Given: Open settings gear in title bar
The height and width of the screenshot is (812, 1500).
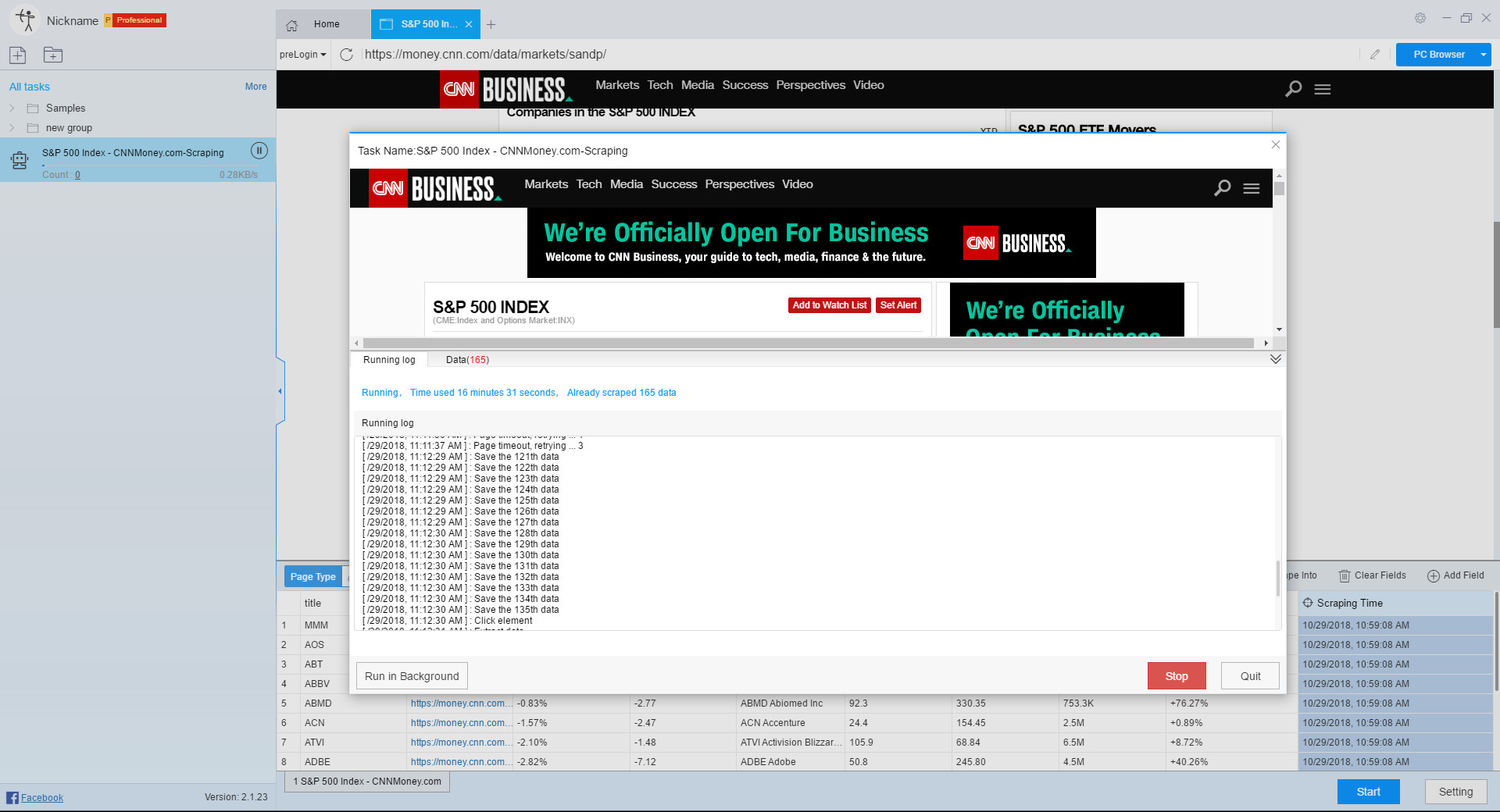Looking at the screenshot, I should (1420, 18).
